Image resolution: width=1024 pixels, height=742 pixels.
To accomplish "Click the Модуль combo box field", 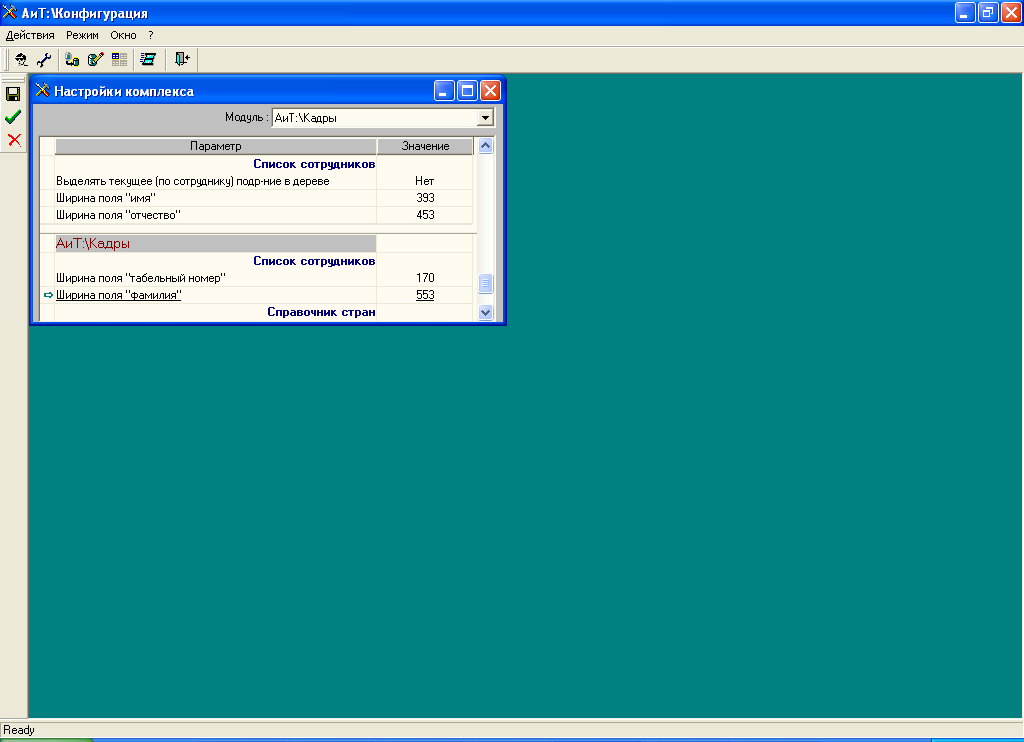I will tap(383, 118).
